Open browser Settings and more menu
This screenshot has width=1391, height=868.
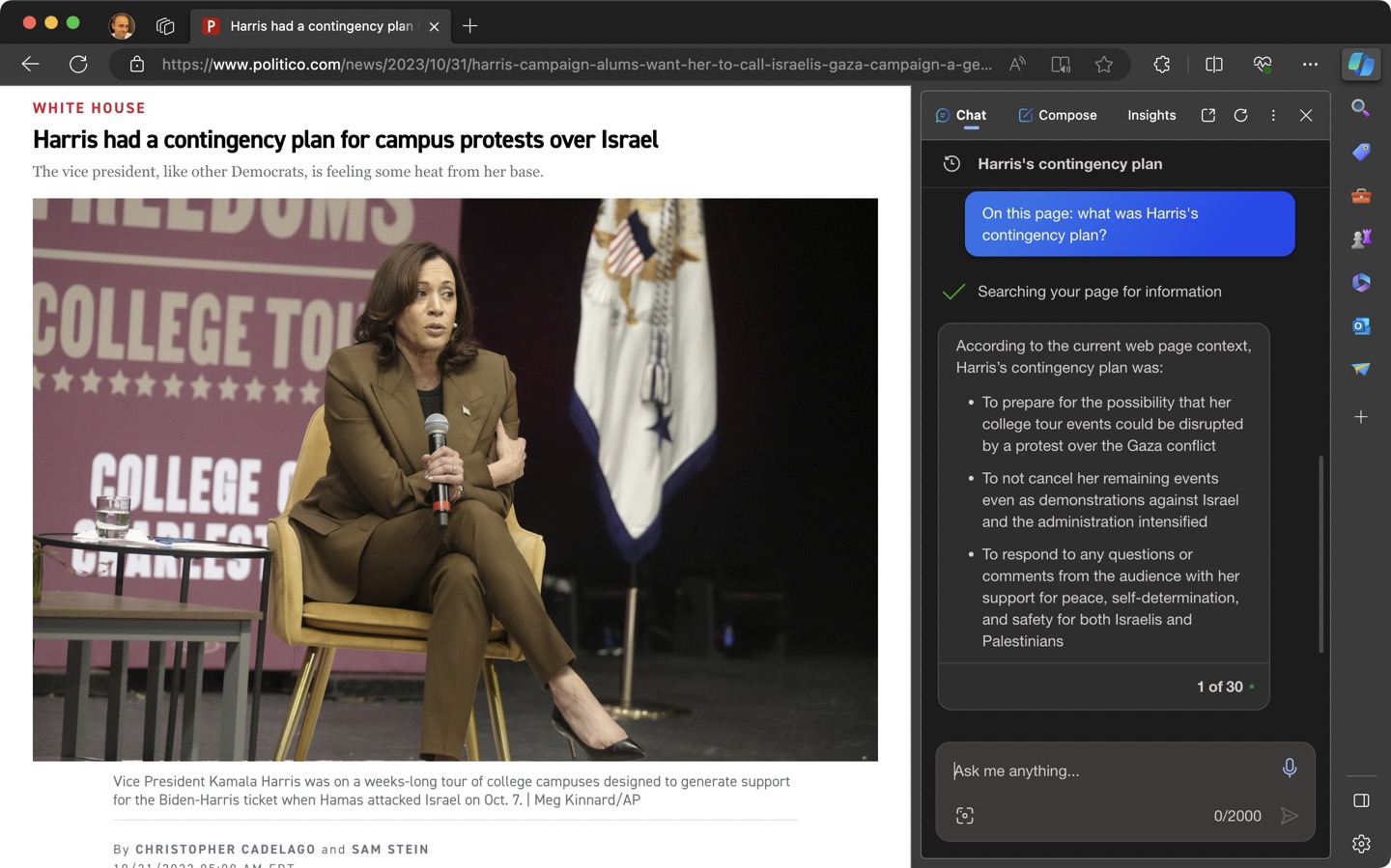[1310, 65]
